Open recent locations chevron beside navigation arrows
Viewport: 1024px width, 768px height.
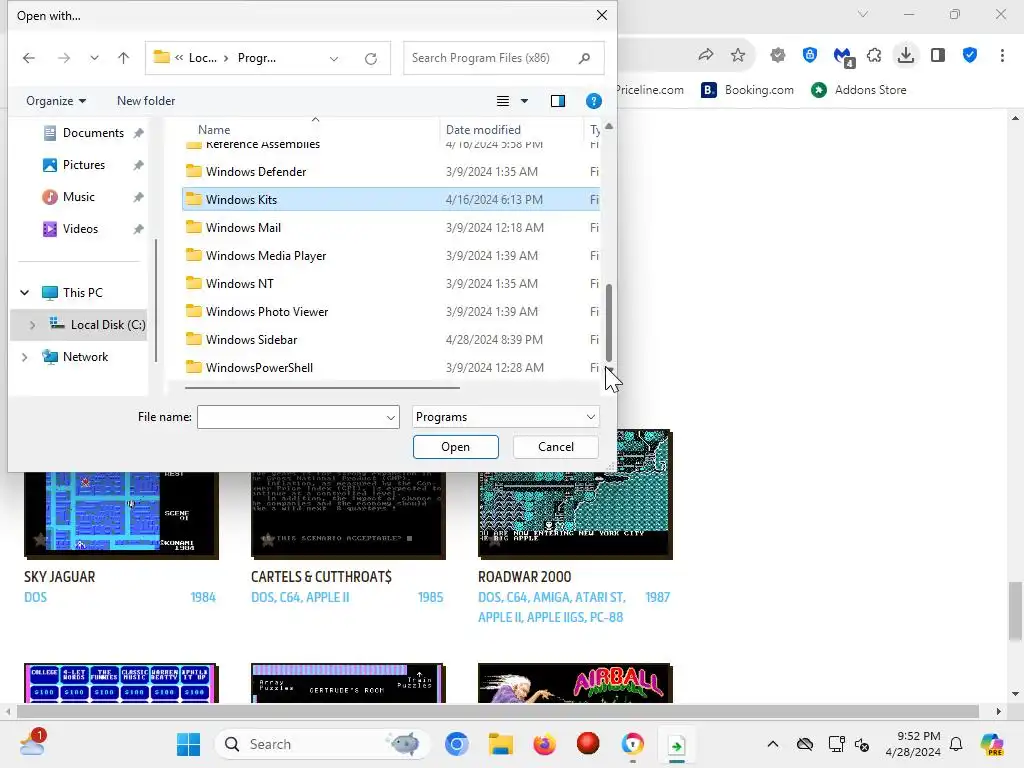point(95,58)
